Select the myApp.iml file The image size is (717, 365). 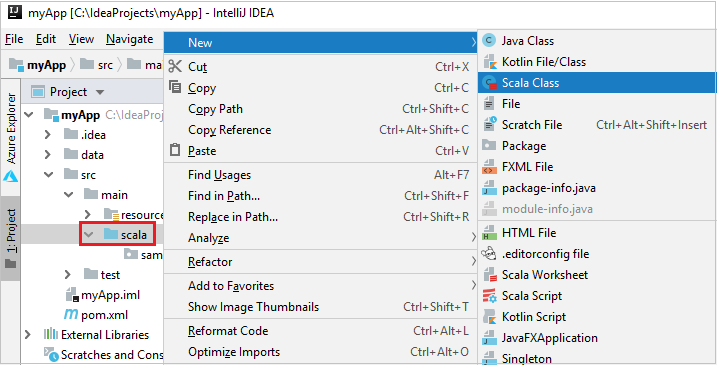click(103, 295)
